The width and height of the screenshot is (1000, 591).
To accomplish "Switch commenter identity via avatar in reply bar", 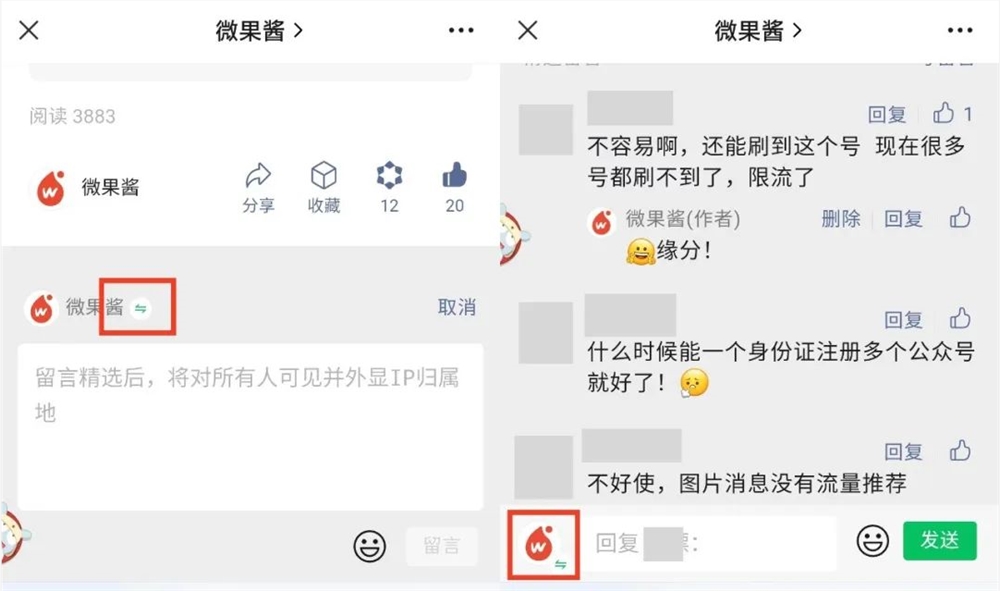I will (543, 545).
